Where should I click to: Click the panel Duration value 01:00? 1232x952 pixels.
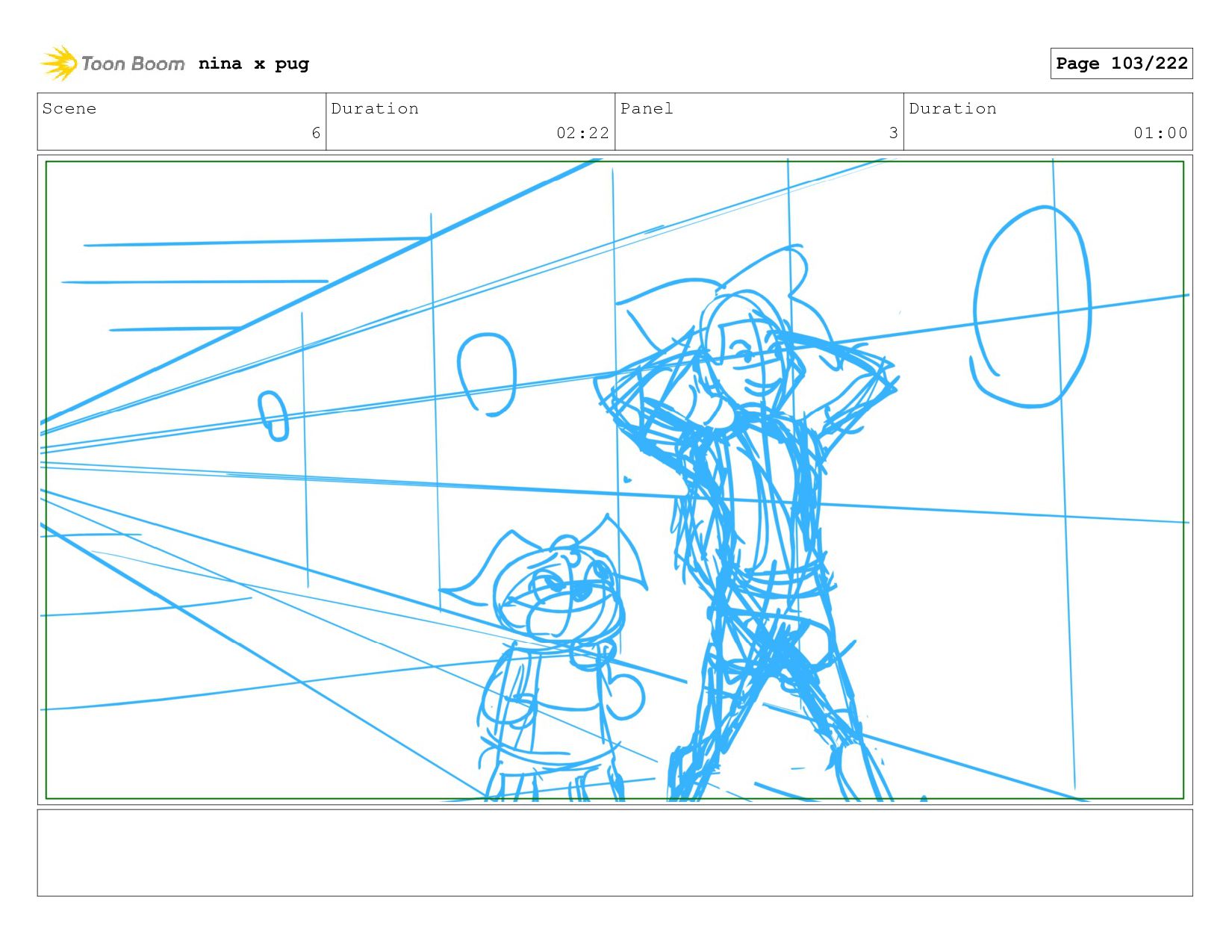pyautogui.click(x=1160, y=133)
